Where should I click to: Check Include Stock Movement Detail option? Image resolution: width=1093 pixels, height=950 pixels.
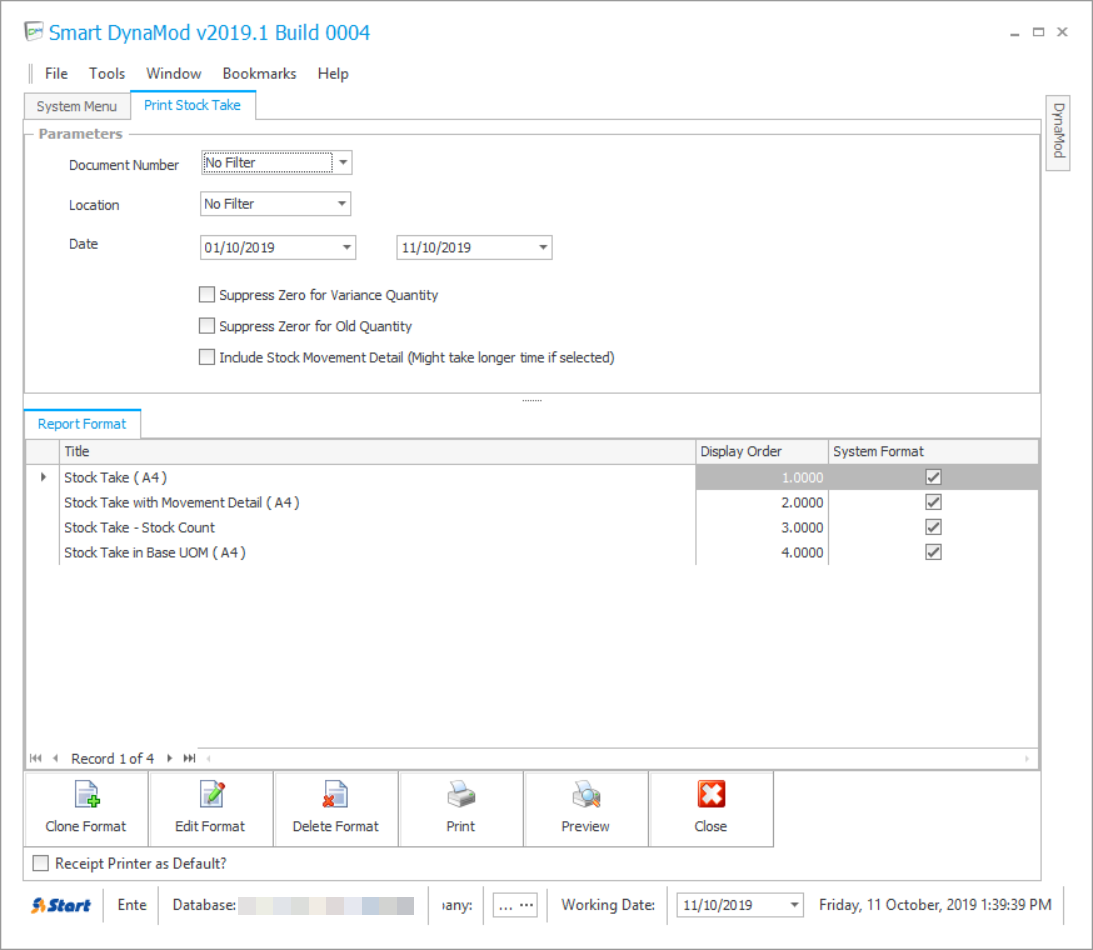(x=206, y=357)
